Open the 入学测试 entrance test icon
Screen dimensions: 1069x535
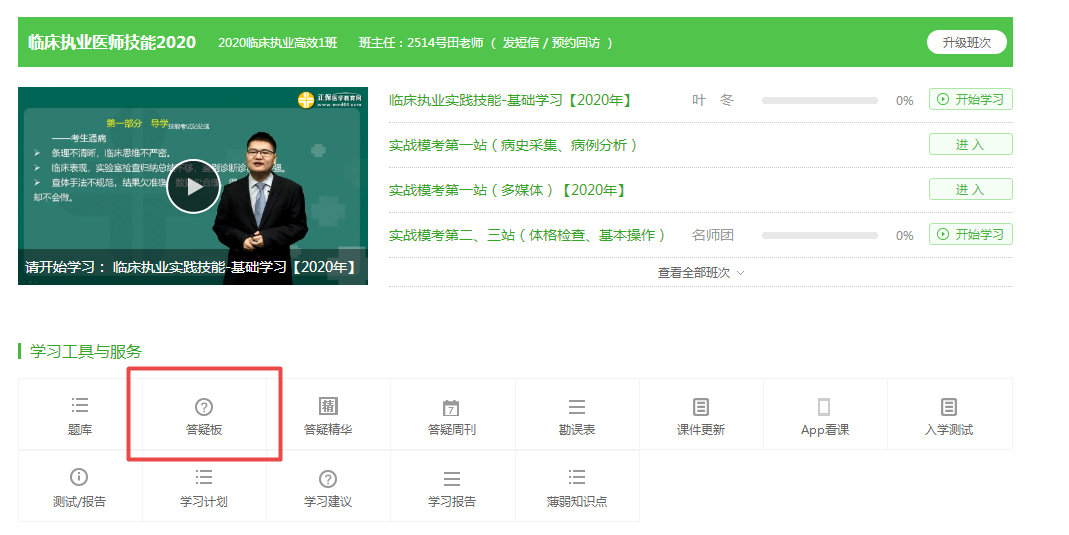point(949,407)
